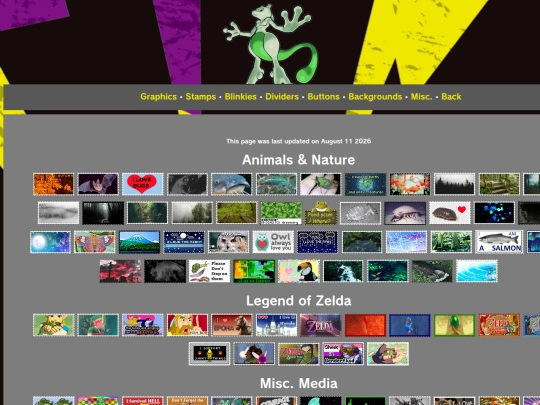Click the green beetle on hand stamp
The width and height of the screenshot is (540, 405).
[321, 184]
